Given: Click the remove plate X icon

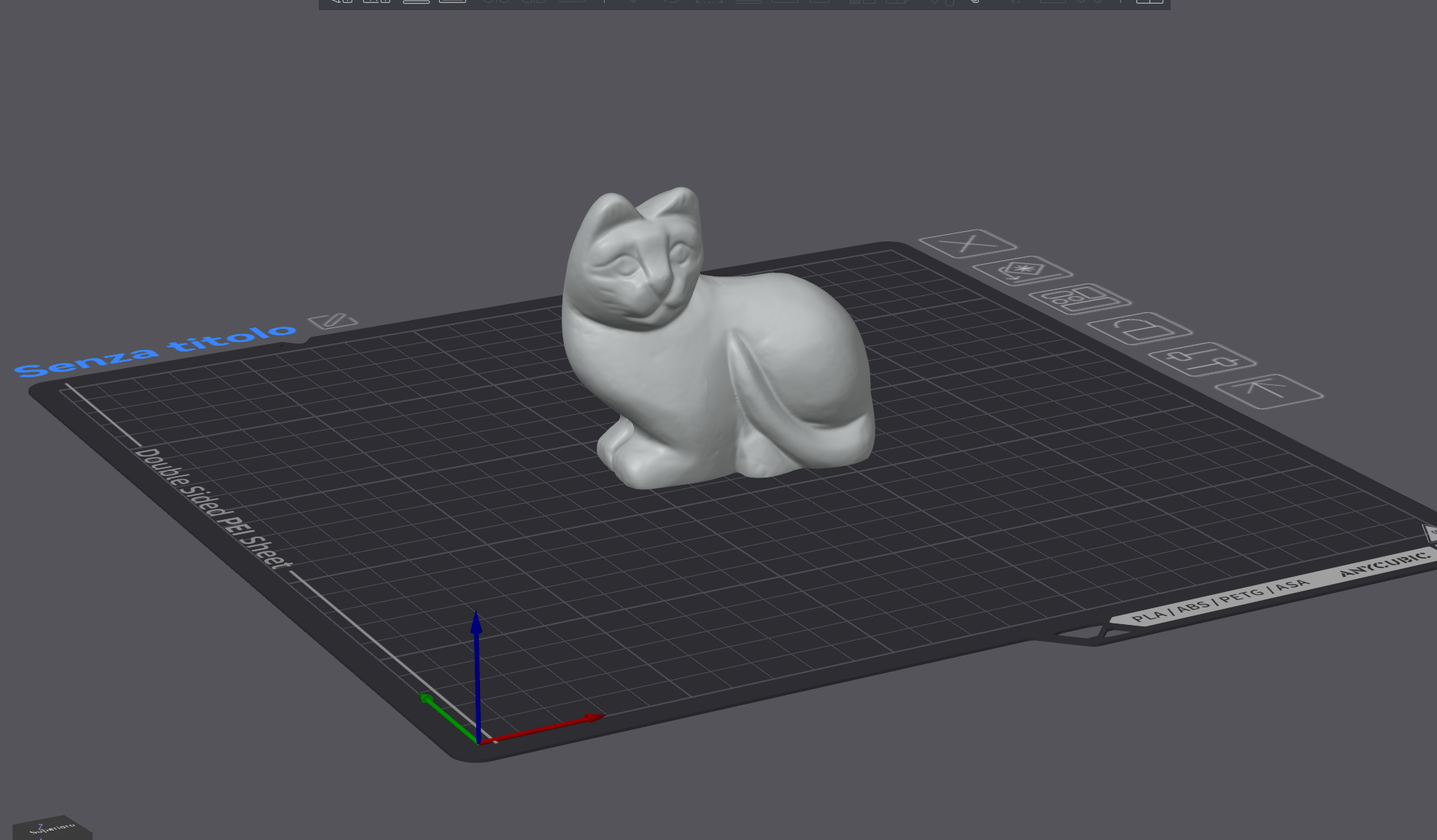Looking at the screenshot, I should coord(967,244).
